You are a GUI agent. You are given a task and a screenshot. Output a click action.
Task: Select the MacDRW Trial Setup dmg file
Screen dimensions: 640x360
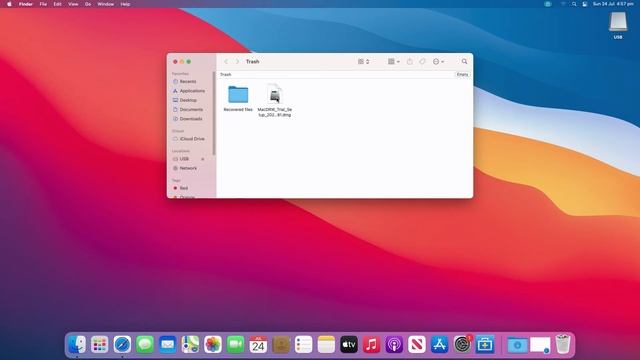[x=275, y=95]
